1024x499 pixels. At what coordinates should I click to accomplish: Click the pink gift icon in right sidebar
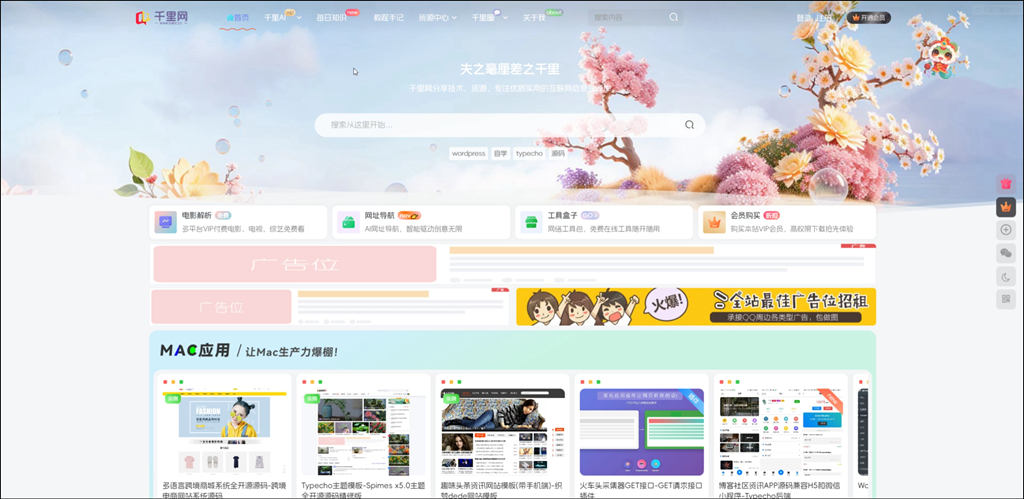pos(1005,184)
